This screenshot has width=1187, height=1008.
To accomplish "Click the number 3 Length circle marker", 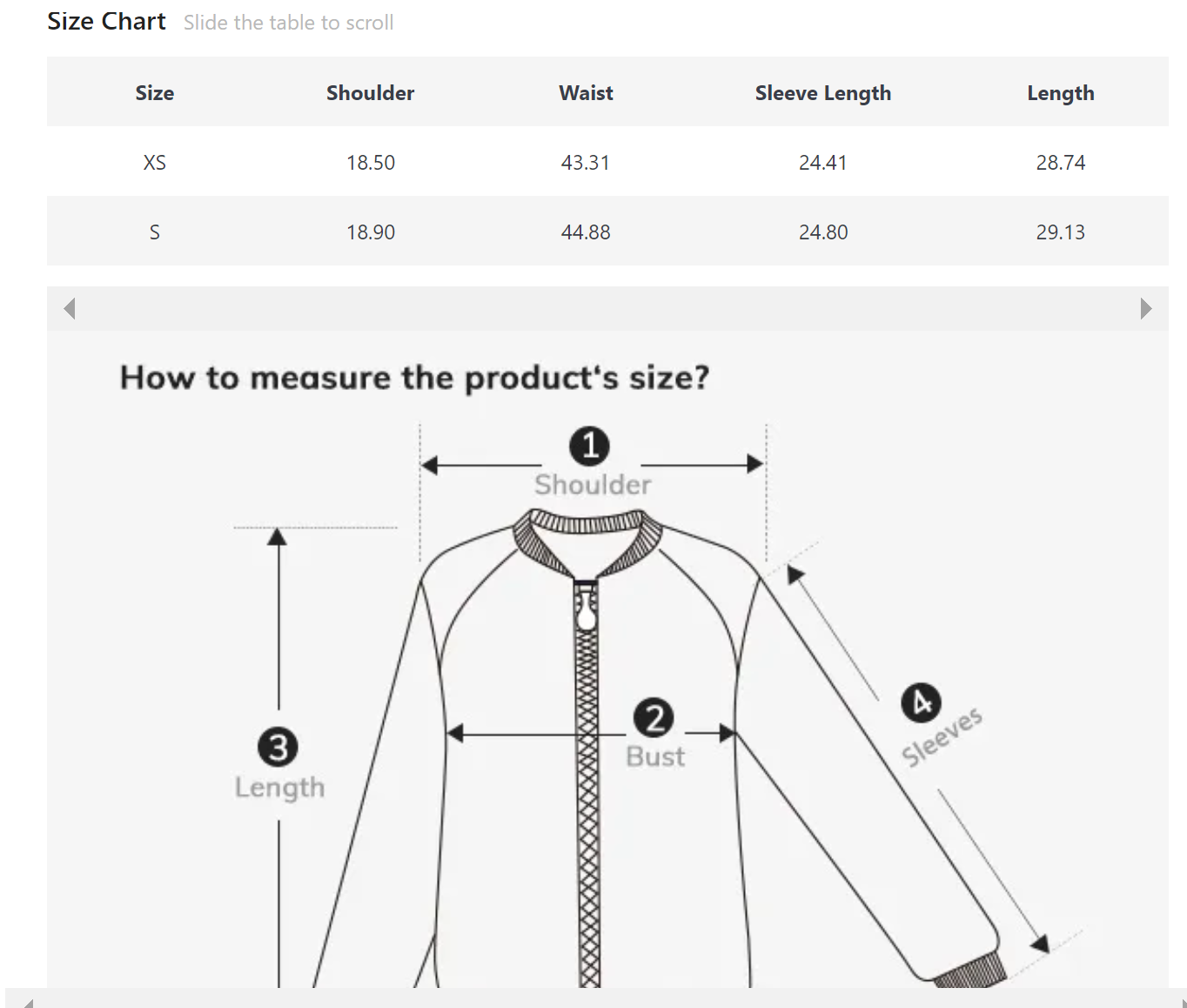I will (x=278, y=748).
